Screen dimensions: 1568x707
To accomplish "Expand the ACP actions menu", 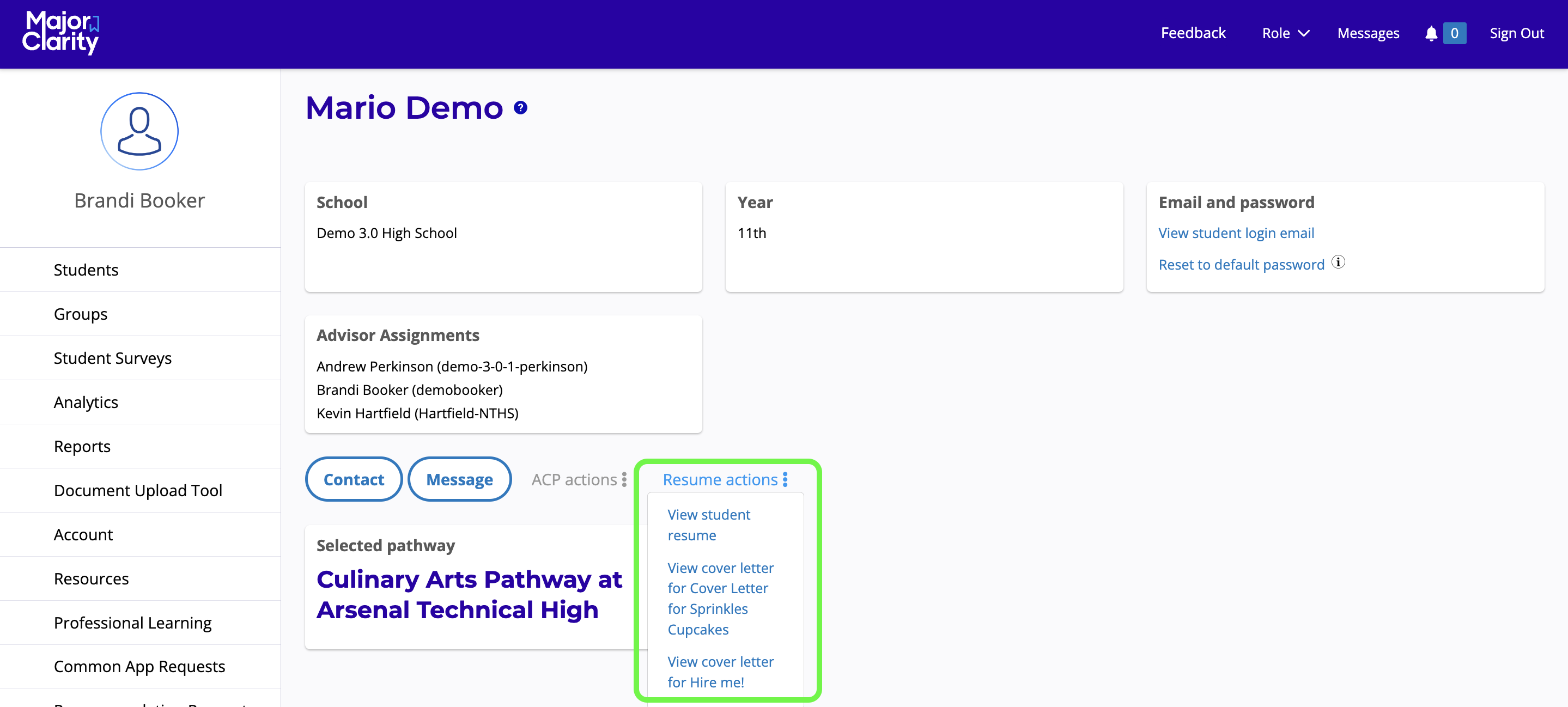I will [579, 479].
